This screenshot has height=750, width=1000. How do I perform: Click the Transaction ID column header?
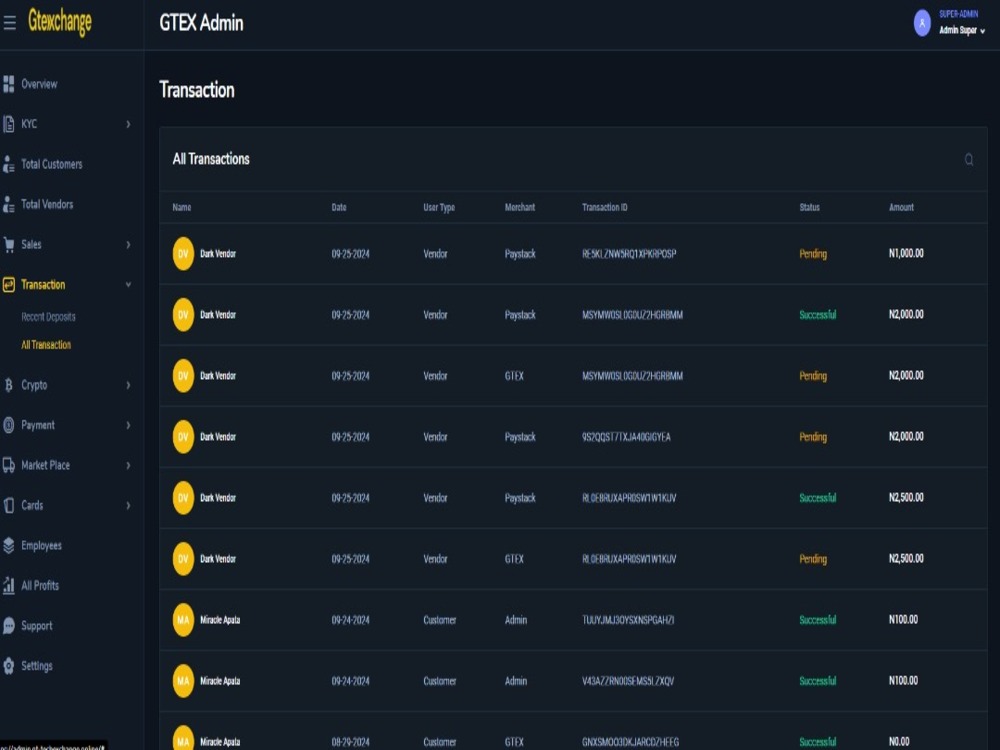point(605,207)
